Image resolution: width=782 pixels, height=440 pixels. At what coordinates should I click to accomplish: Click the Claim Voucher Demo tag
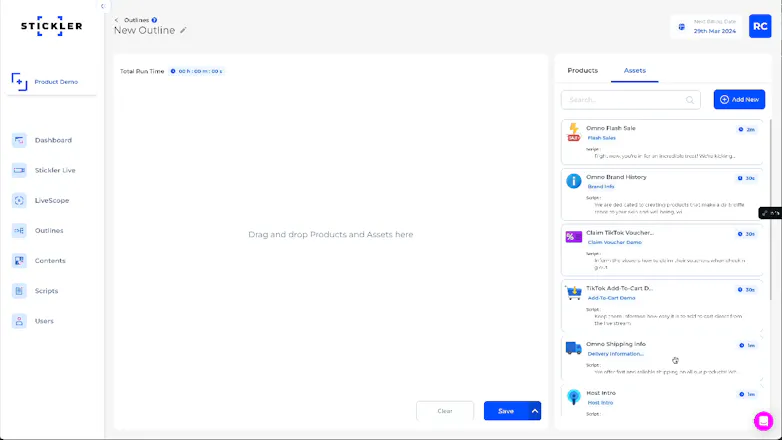point(614,242)
